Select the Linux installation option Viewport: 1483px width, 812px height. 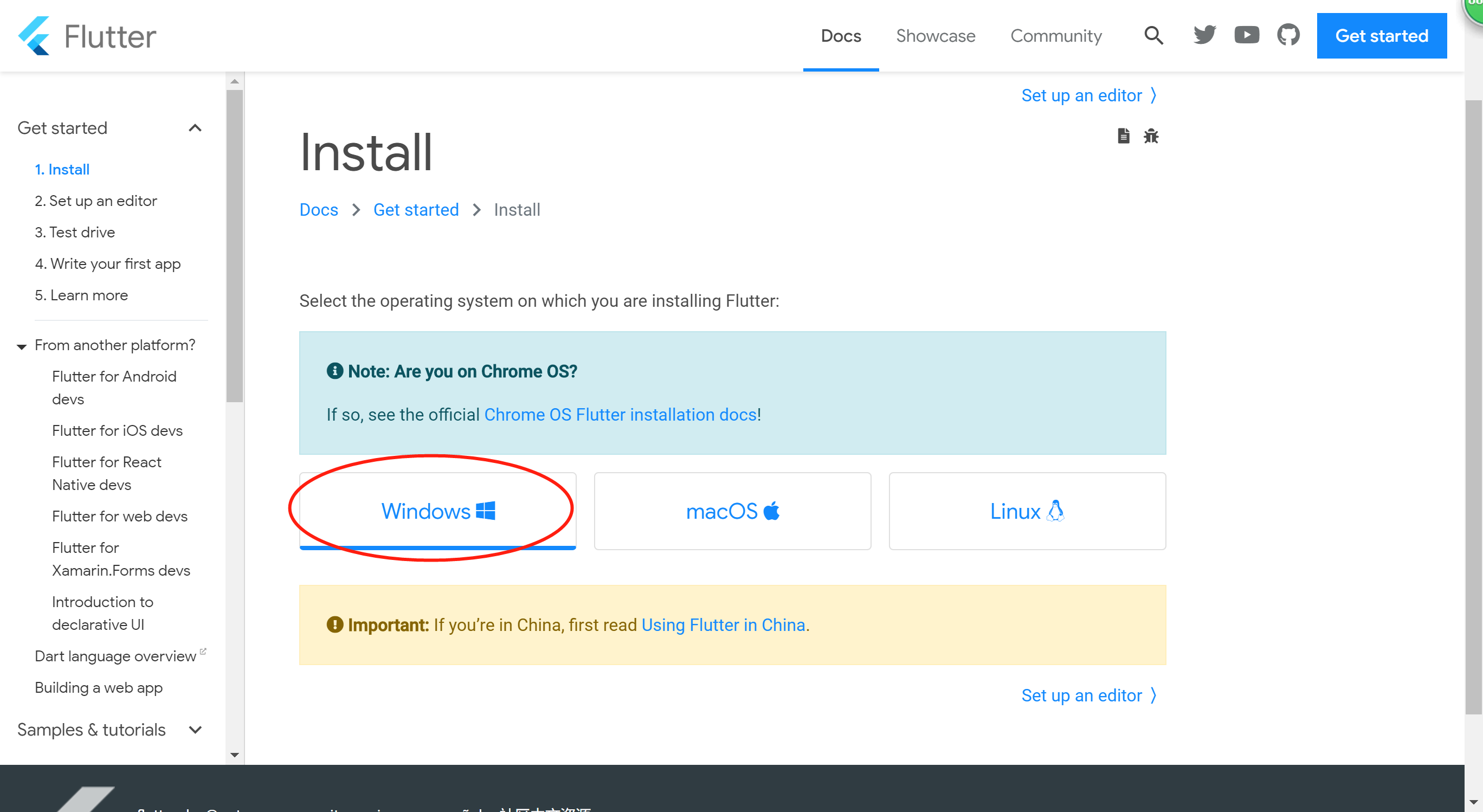pos(1027,511)
